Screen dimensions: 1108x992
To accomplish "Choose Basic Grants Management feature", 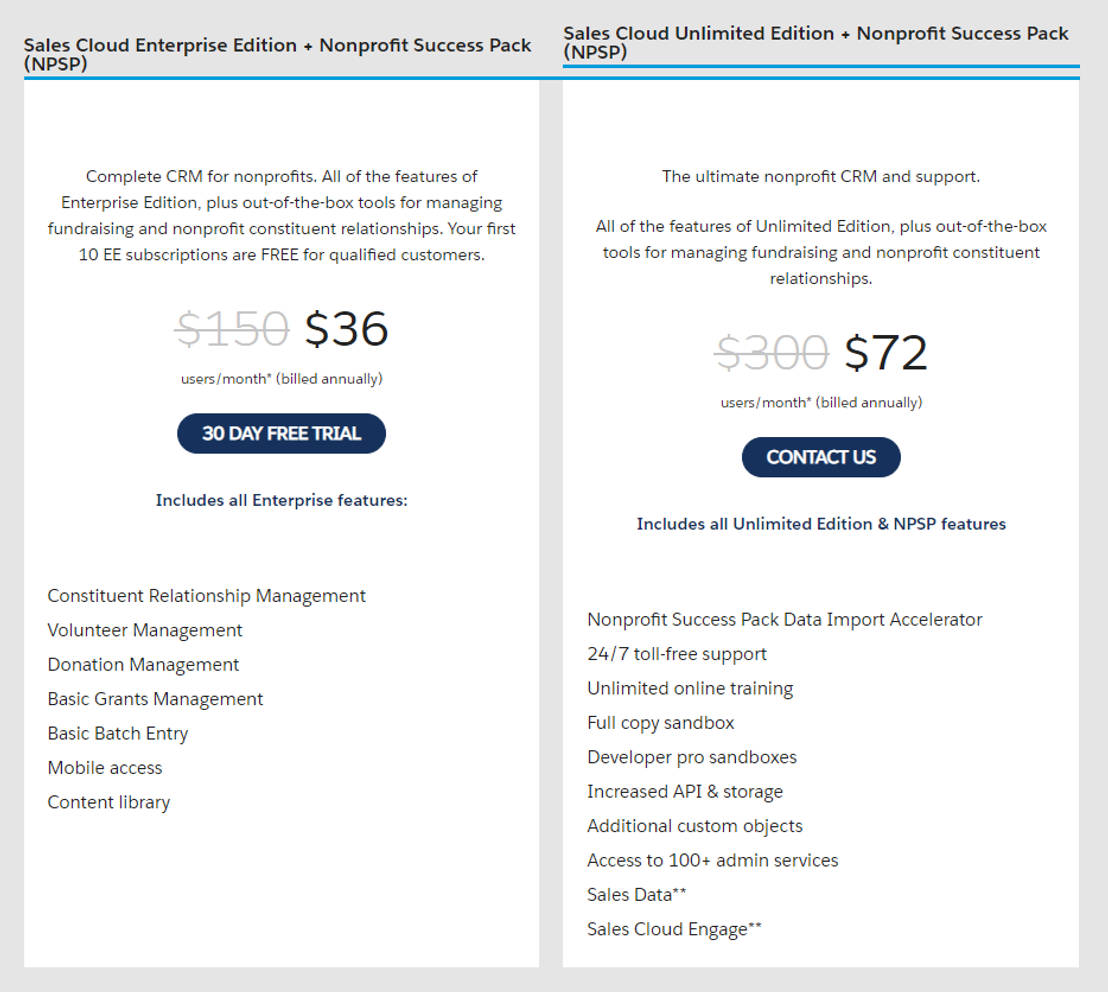I will (155, 699).
